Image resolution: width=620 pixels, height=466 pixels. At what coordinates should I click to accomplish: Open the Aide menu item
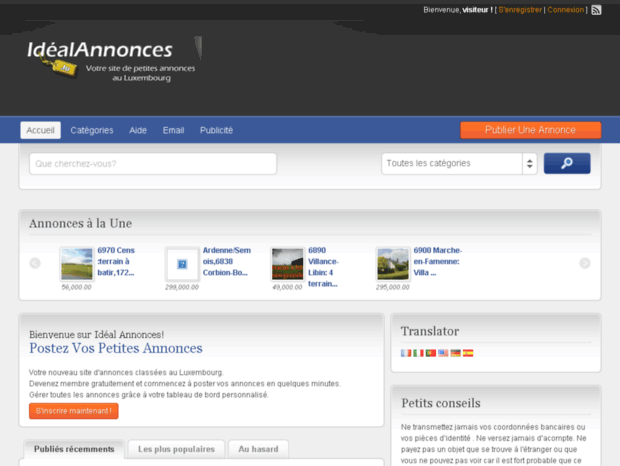(x=138, y=130)
